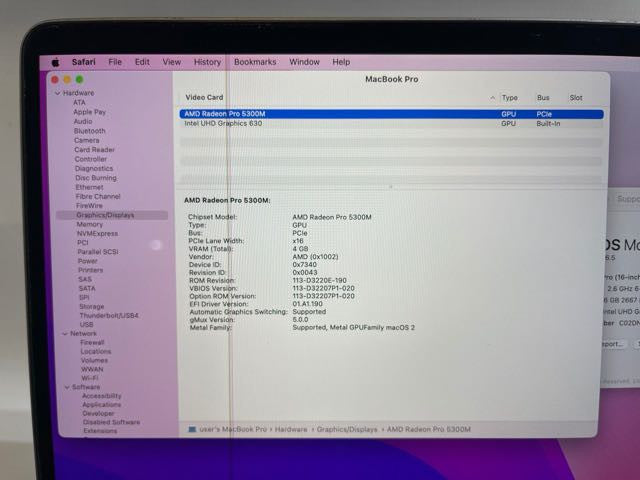
Task: Select FireWire in the sidebar
Action: click(89, 206)
